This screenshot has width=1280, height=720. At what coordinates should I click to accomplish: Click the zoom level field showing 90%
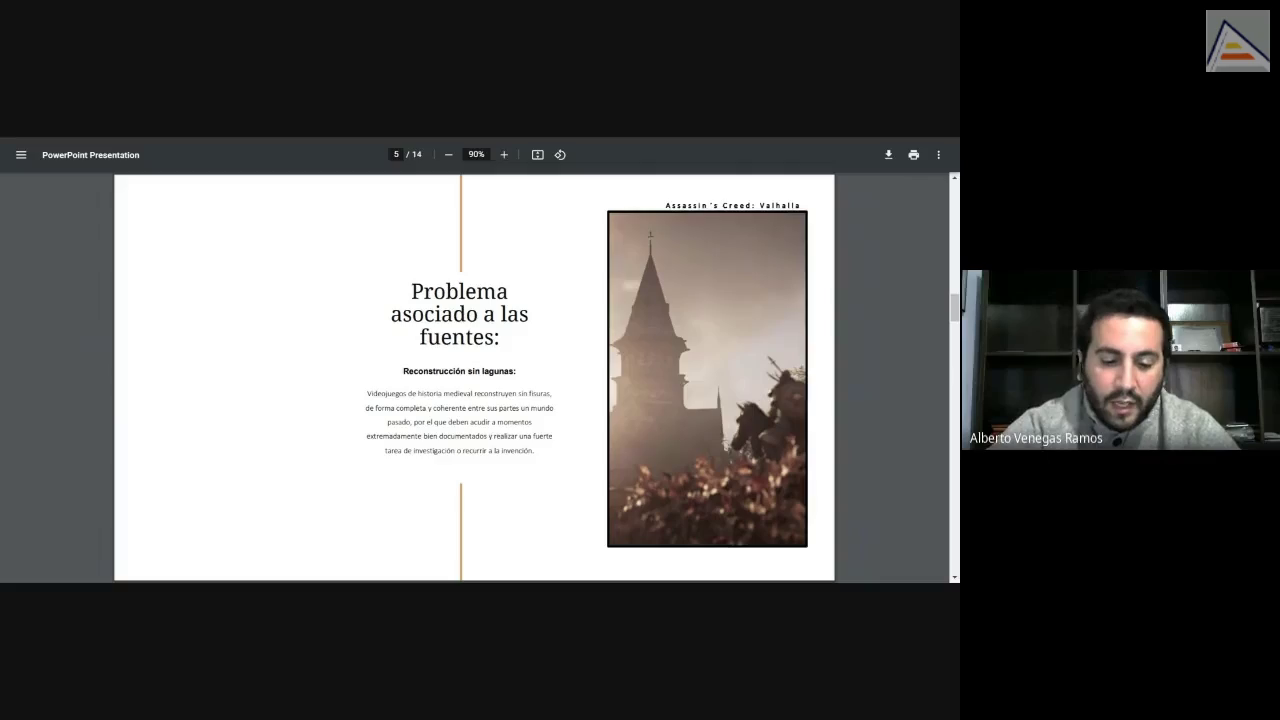[476, 155]
